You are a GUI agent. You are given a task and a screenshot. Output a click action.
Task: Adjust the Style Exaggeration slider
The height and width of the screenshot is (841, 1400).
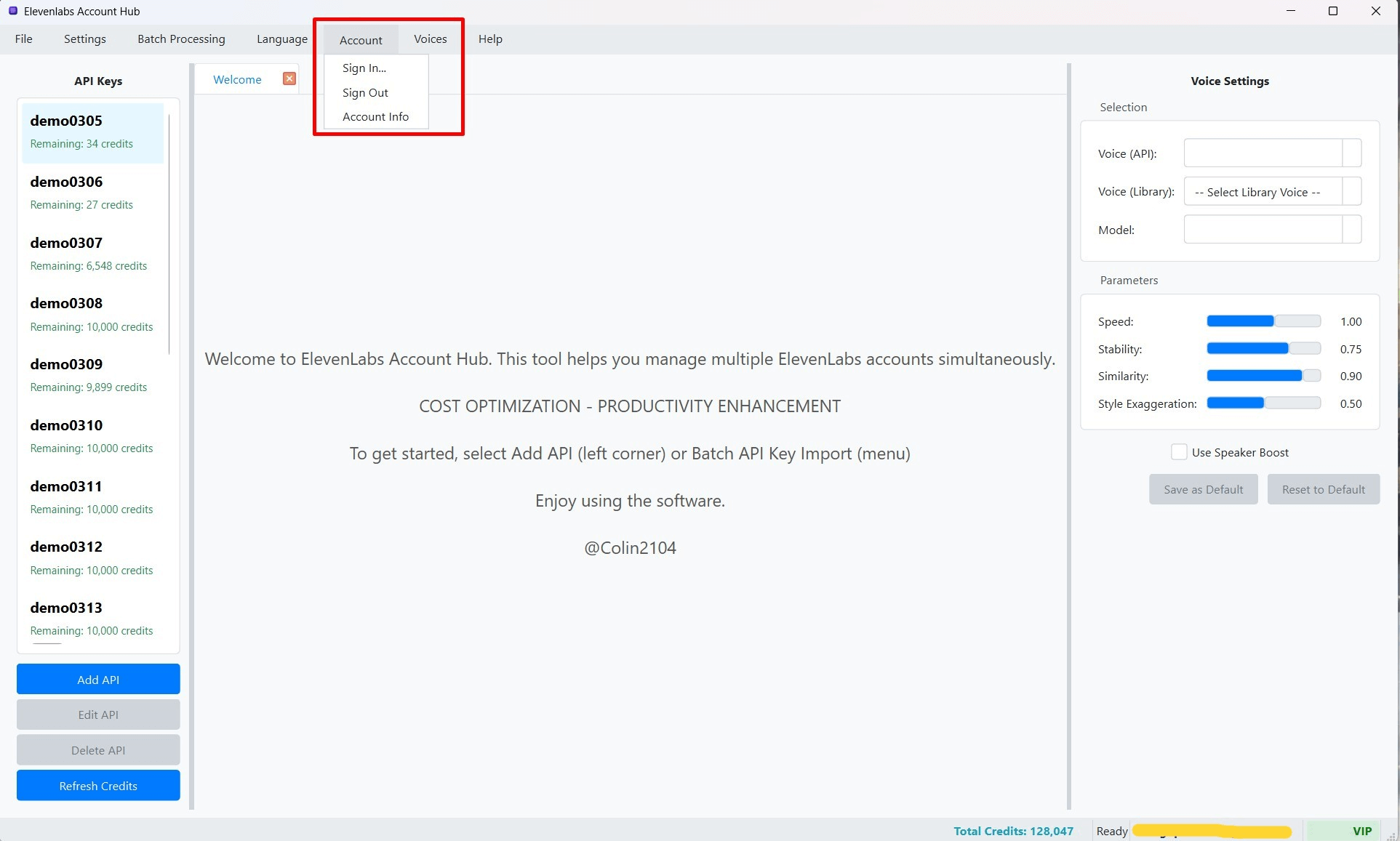[1264, 403]
